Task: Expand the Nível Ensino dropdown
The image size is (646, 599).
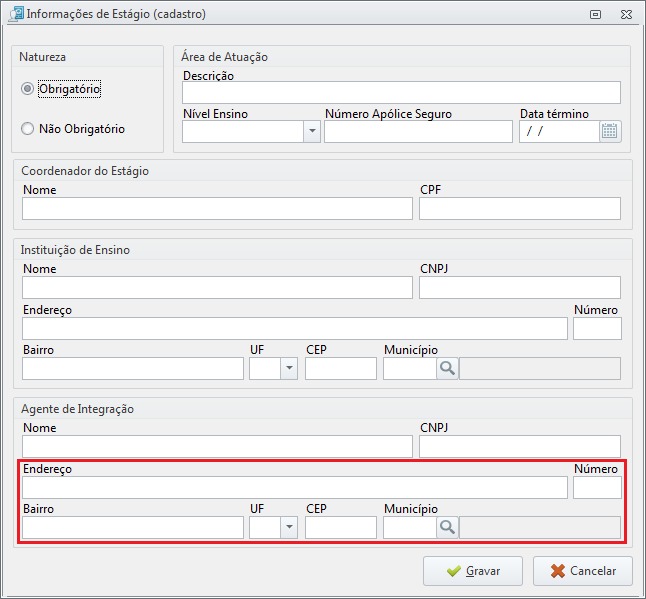Action: (312, 131)
